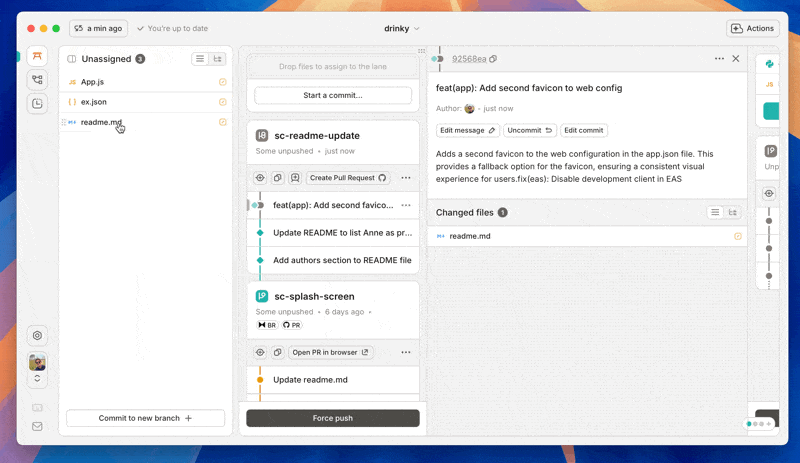The width and height of the screenshot is (800, 463).
Task: Copy the sc-readme-update branch name
Action: (278, 178)
